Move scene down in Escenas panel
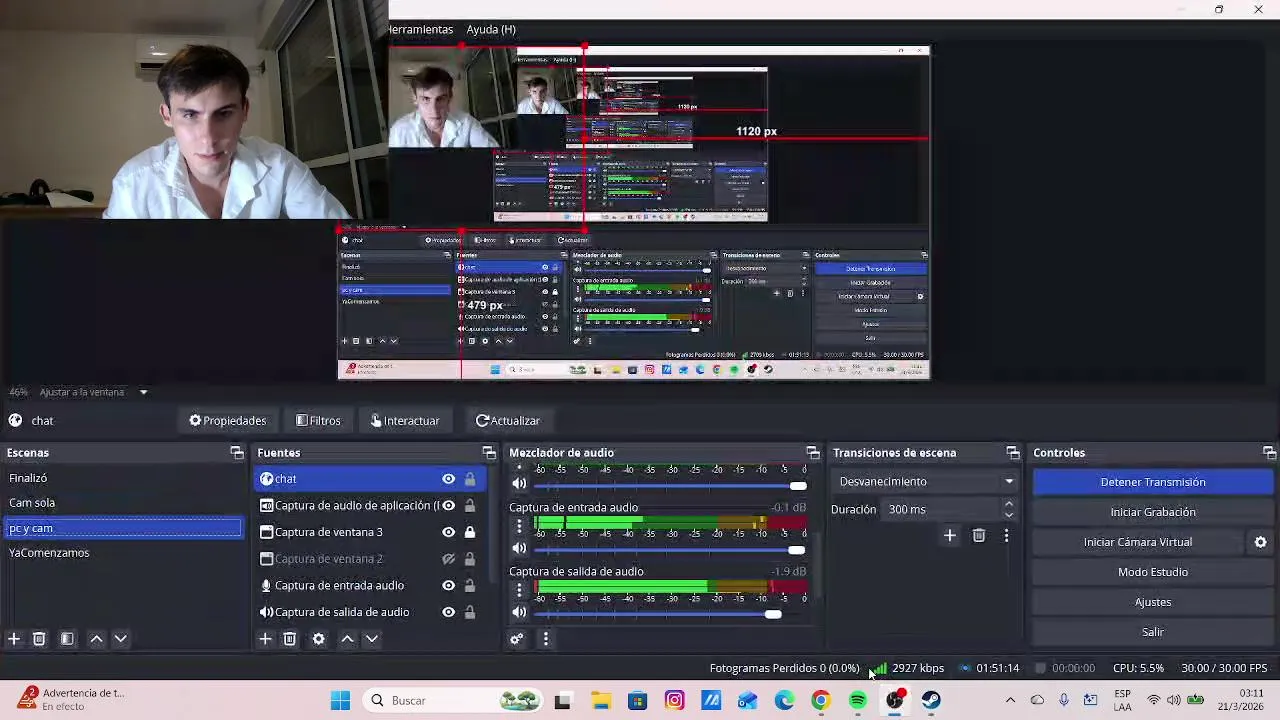The image size is (1280, 720). point(120,639)
